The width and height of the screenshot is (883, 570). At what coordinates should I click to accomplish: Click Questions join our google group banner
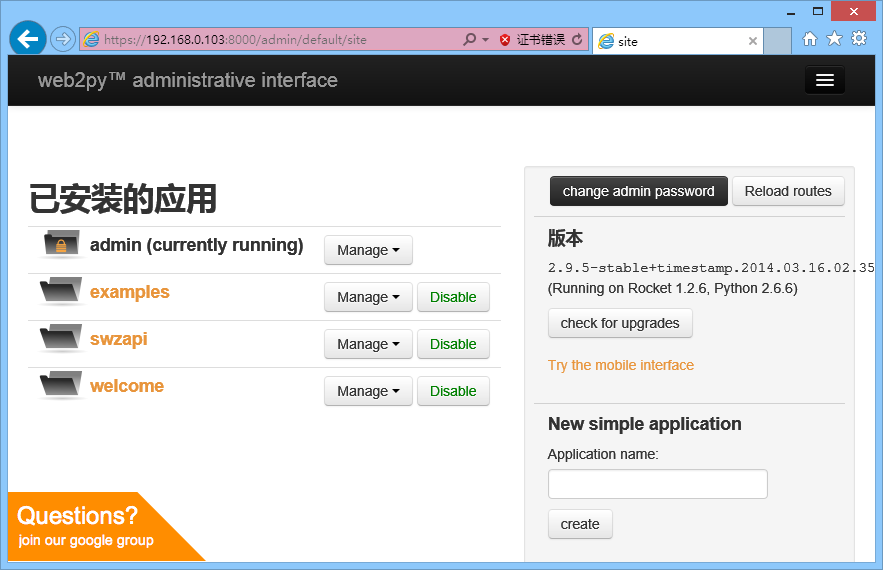84,527
